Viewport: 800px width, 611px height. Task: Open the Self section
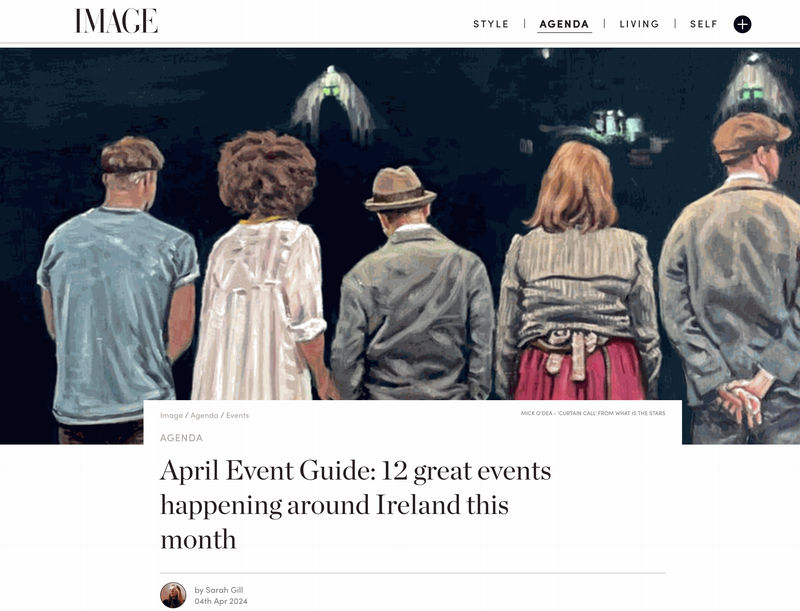704,24
